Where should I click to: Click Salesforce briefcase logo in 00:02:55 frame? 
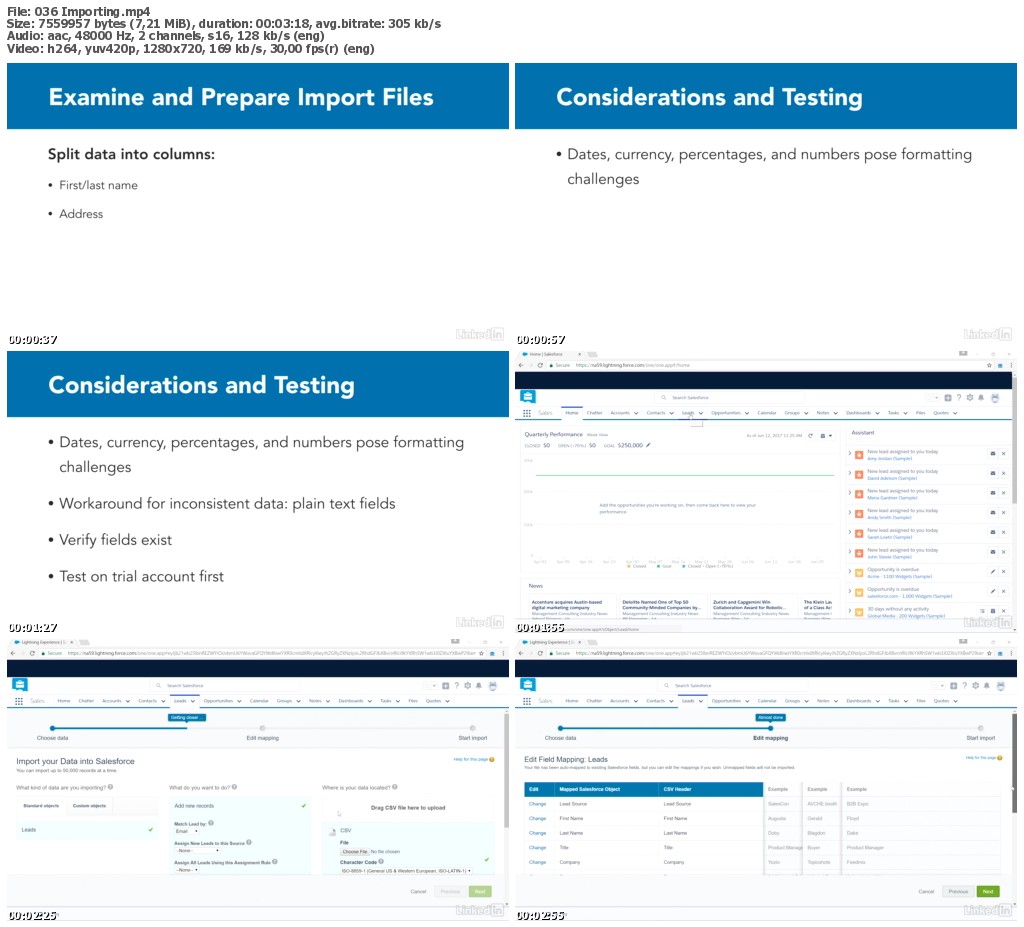point(528,685)
